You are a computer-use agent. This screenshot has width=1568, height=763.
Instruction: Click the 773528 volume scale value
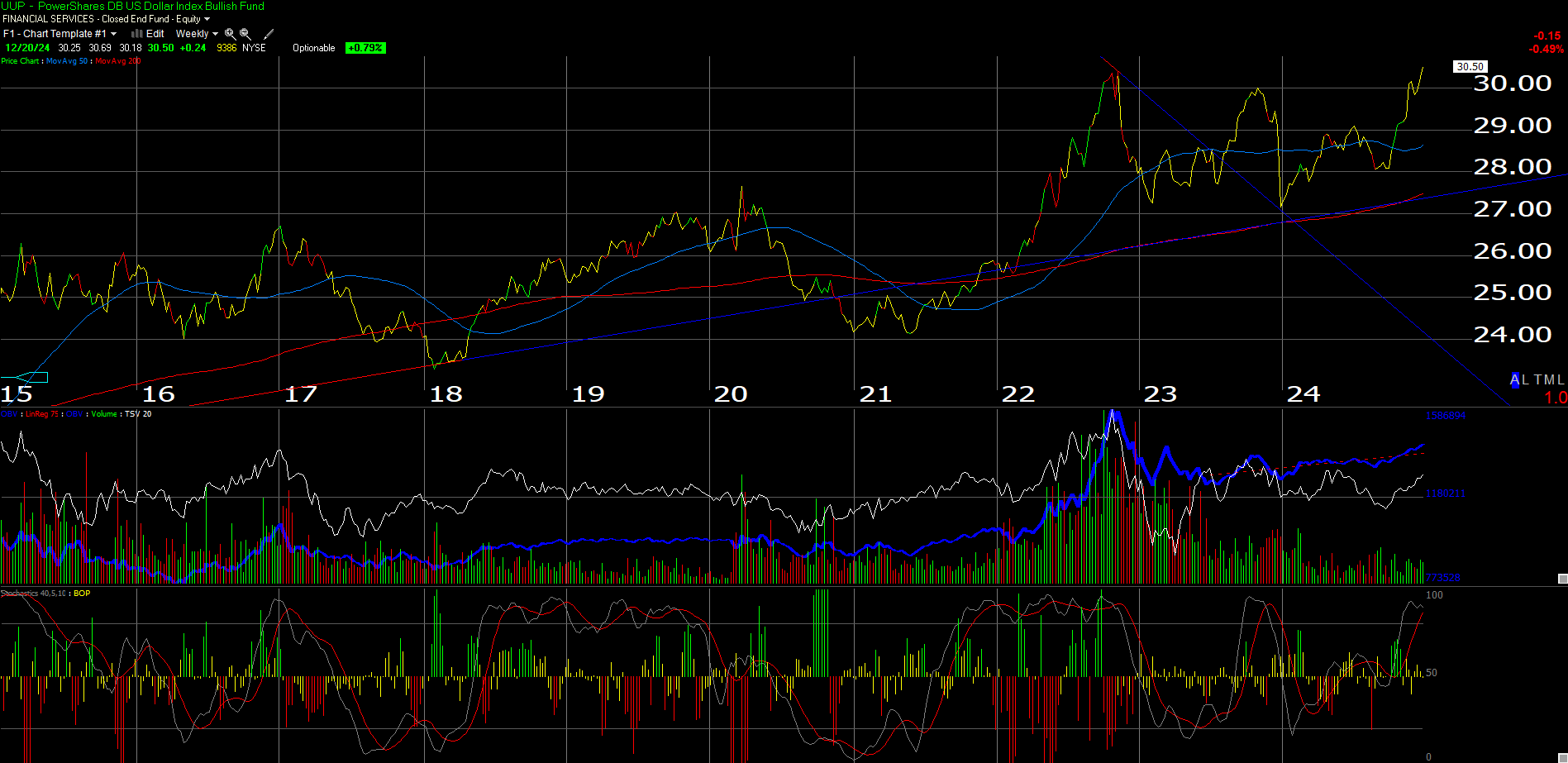(x=1442, y=578)
